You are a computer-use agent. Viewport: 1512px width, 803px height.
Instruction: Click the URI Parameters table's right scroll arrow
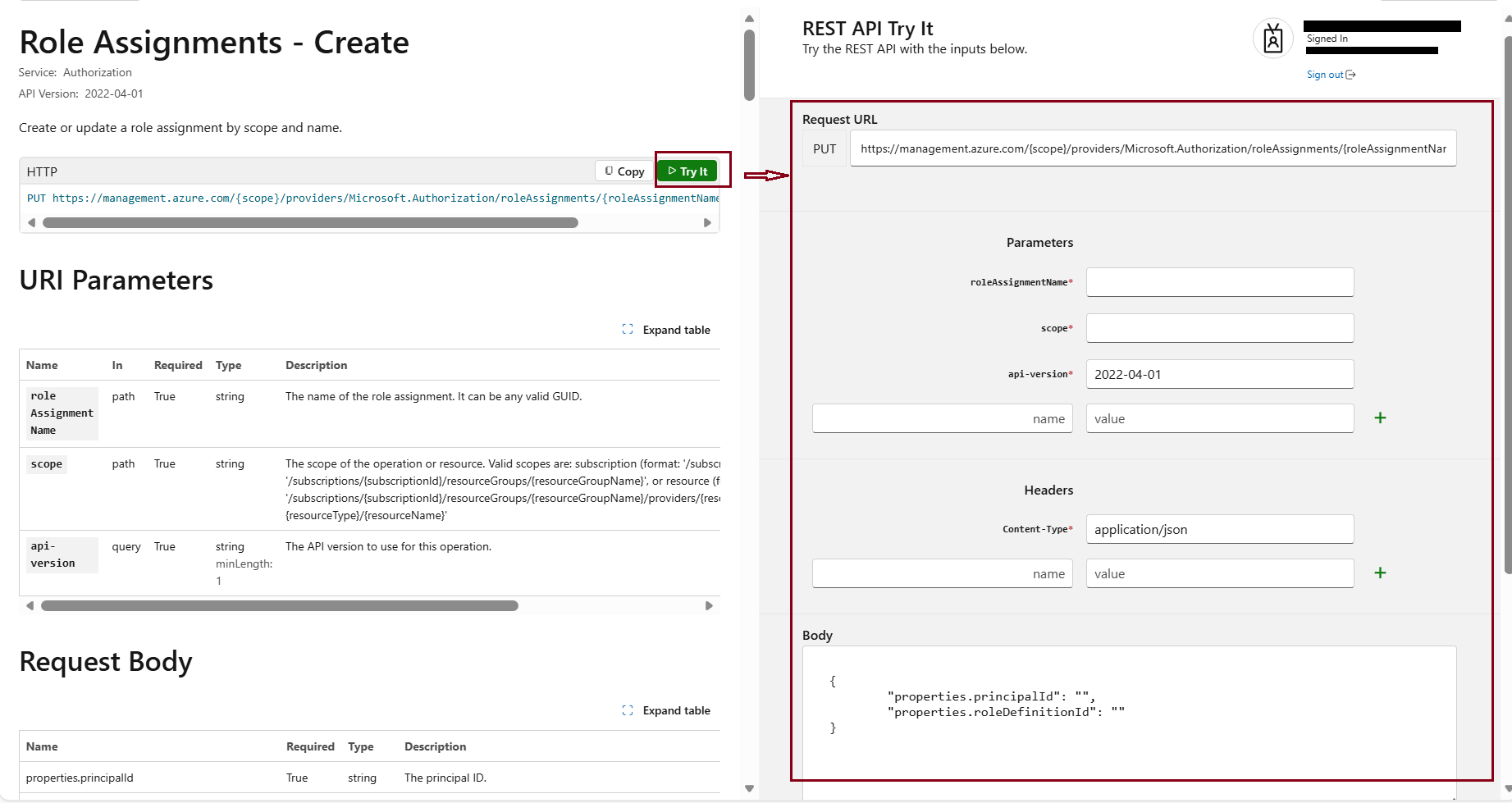coord(709,606)
